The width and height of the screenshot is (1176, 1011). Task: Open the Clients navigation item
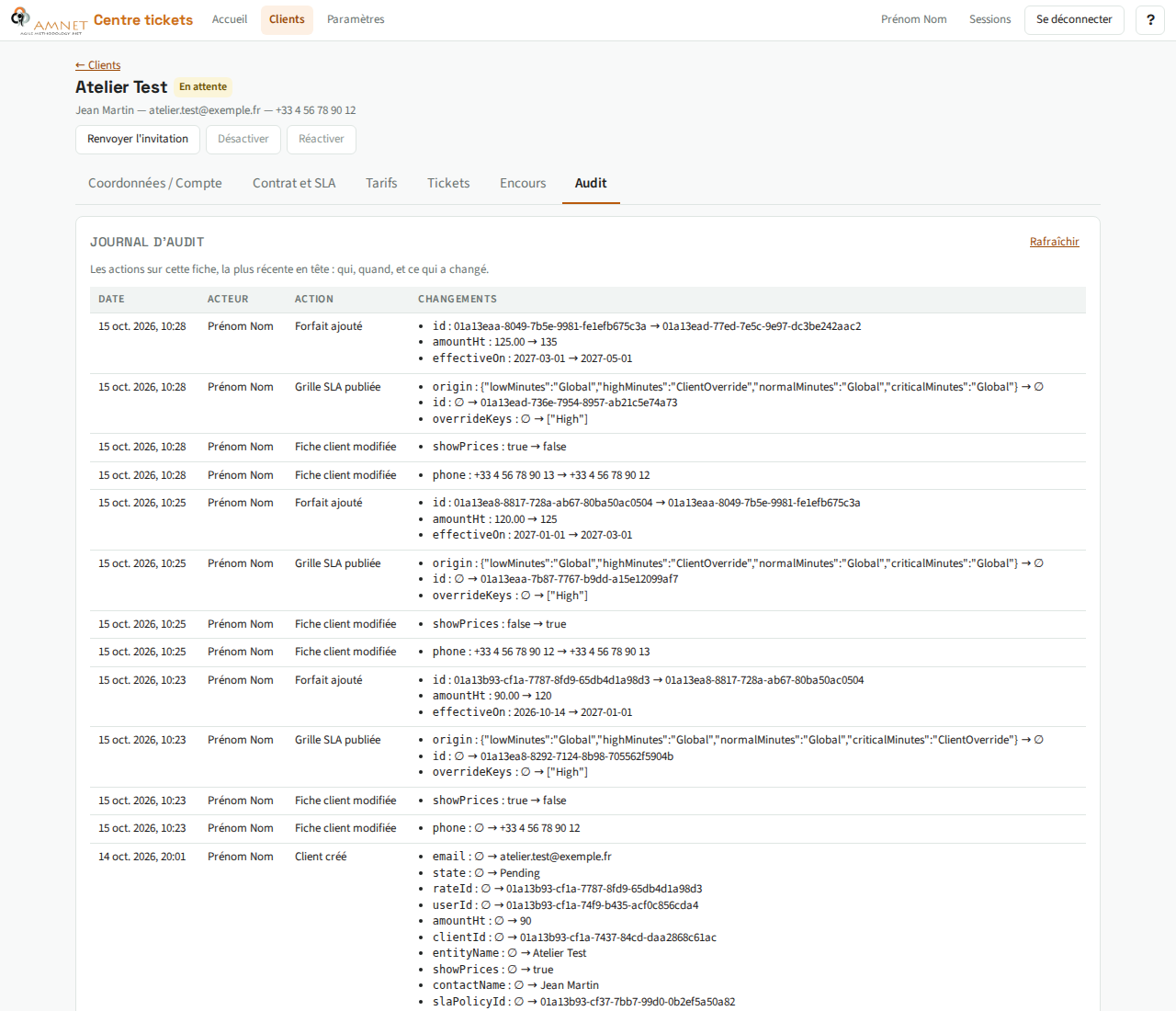(287, 19)
